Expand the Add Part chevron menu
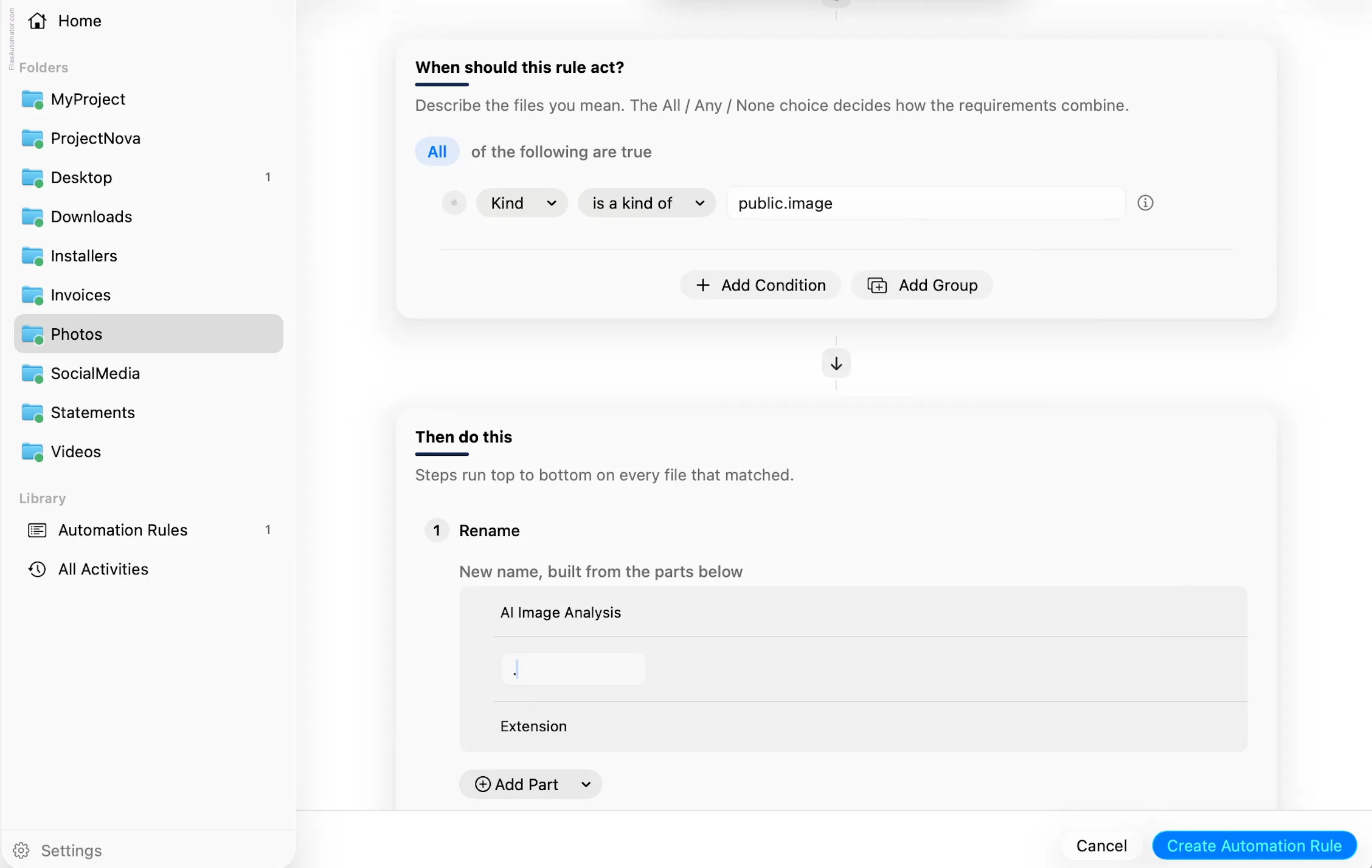Viewport: 1372px width, 868px height. pyautogui.click(x=586, y=784)
